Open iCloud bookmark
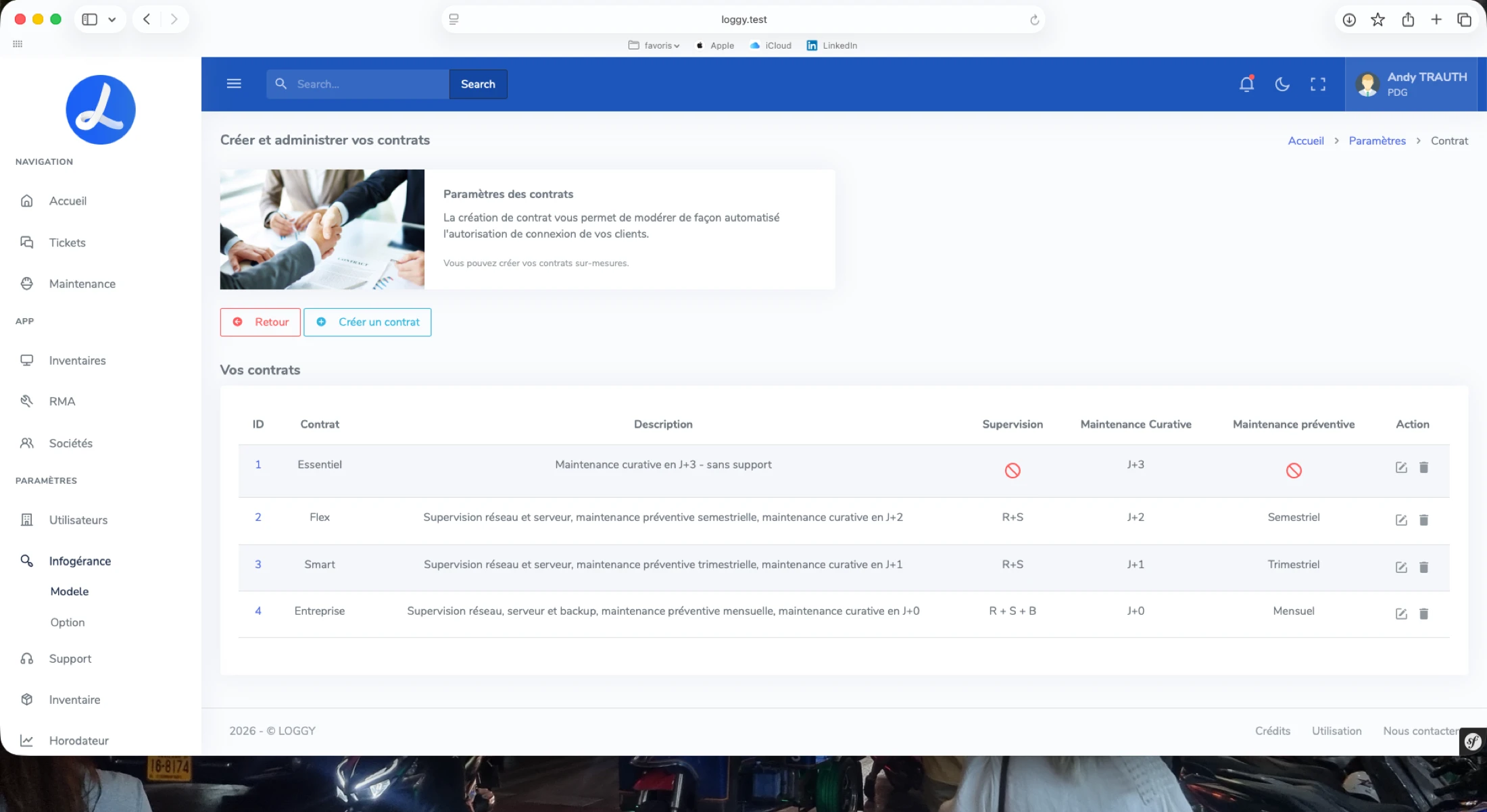Viewport: 1487px width, 812px height. click(771, 45)
